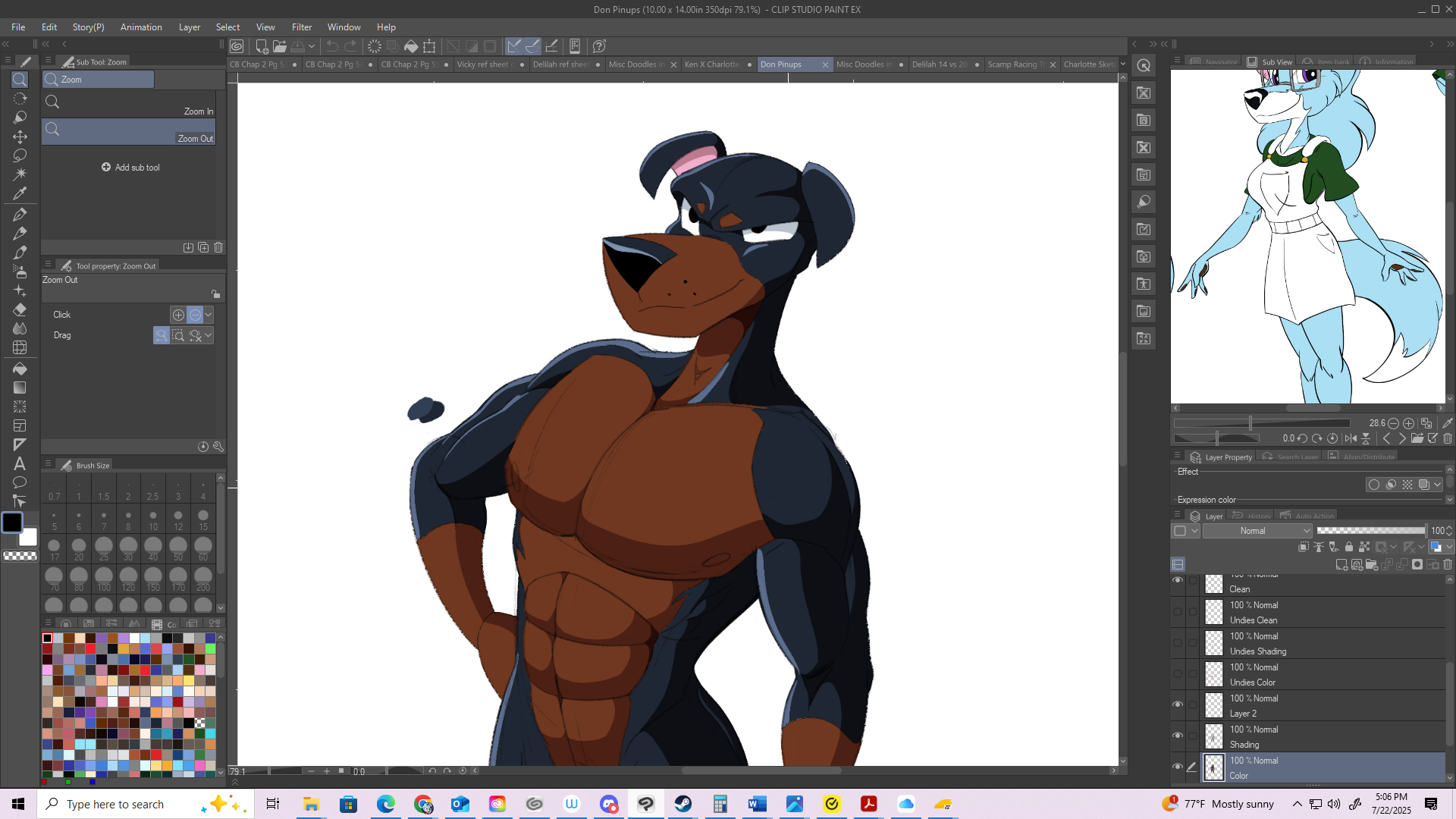Flip sub view horizontally
The image size is (1456, 819).
(1351, 438)
